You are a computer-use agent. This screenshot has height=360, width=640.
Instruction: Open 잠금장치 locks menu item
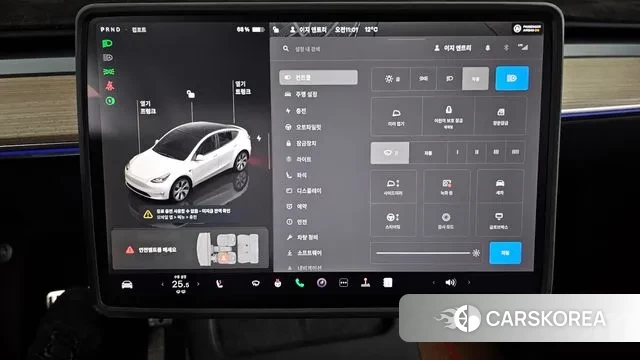coord(301,143)
